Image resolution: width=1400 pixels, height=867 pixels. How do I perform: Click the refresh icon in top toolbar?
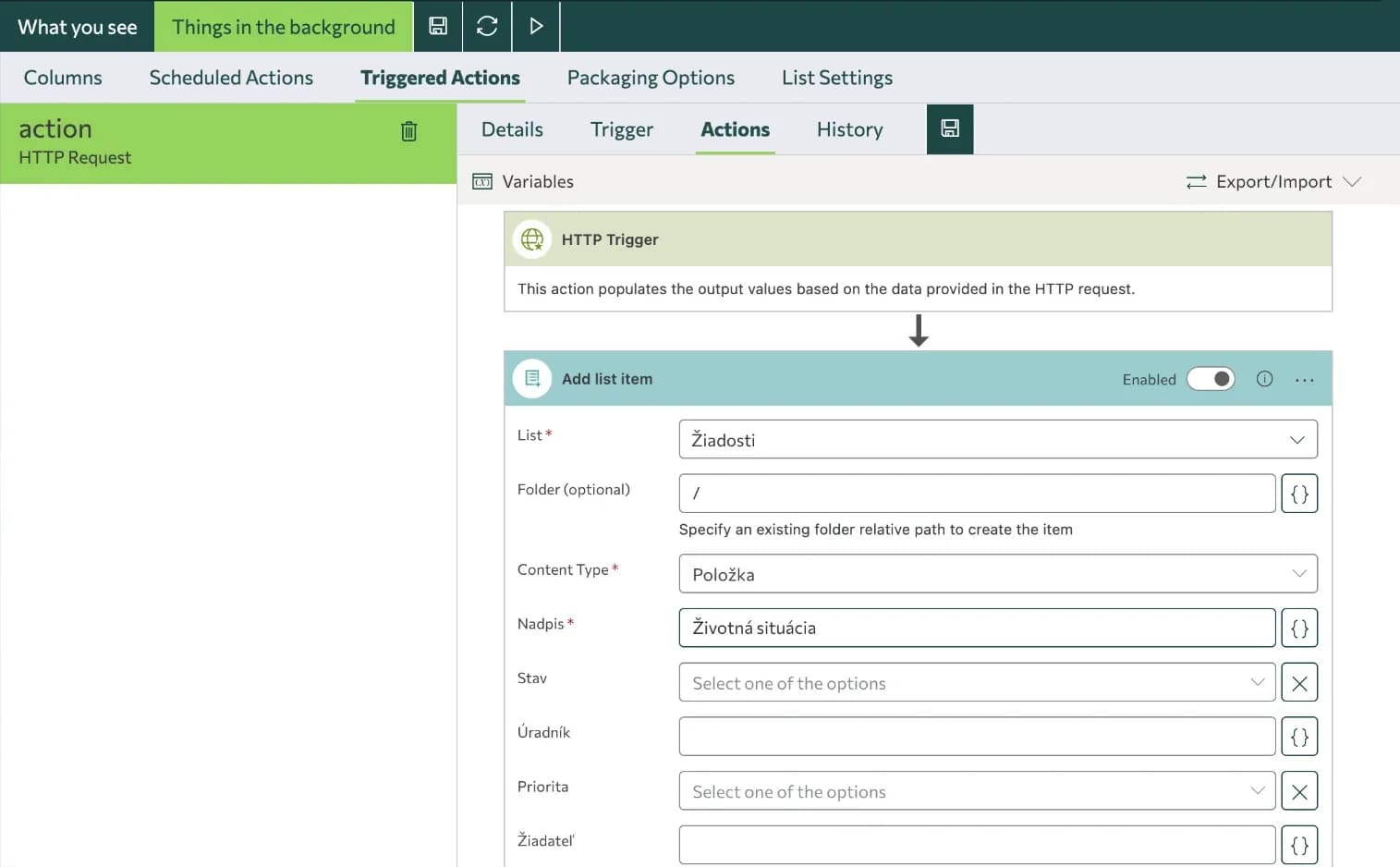pyautogui.click(x=487, y=26)
